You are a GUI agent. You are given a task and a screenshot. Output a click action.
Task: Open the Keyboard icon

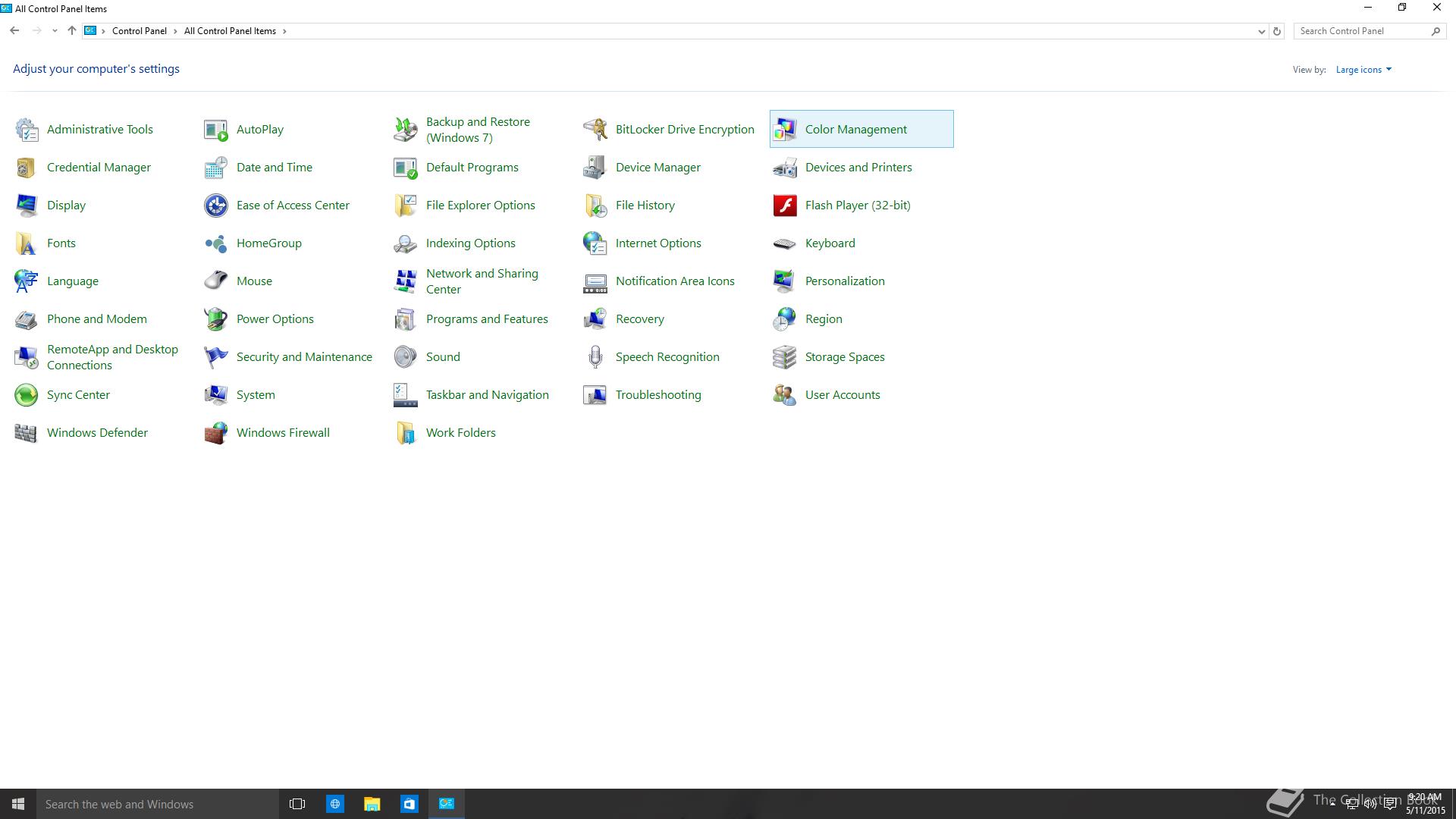pos(785,243)
